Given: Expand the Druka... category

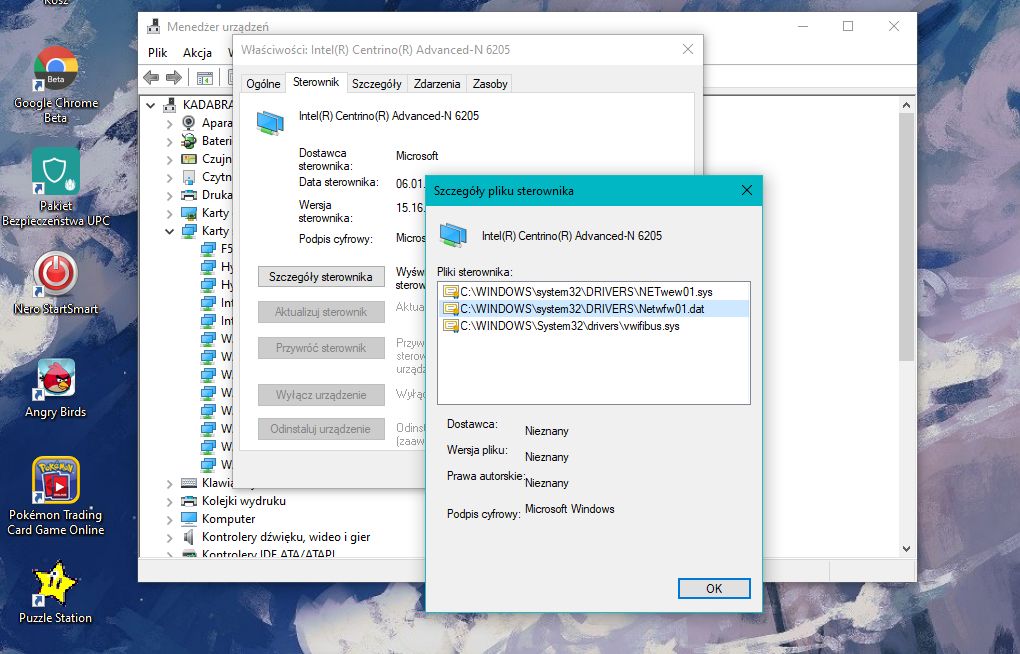Looking at the screenshot, I should click(169, 195).
